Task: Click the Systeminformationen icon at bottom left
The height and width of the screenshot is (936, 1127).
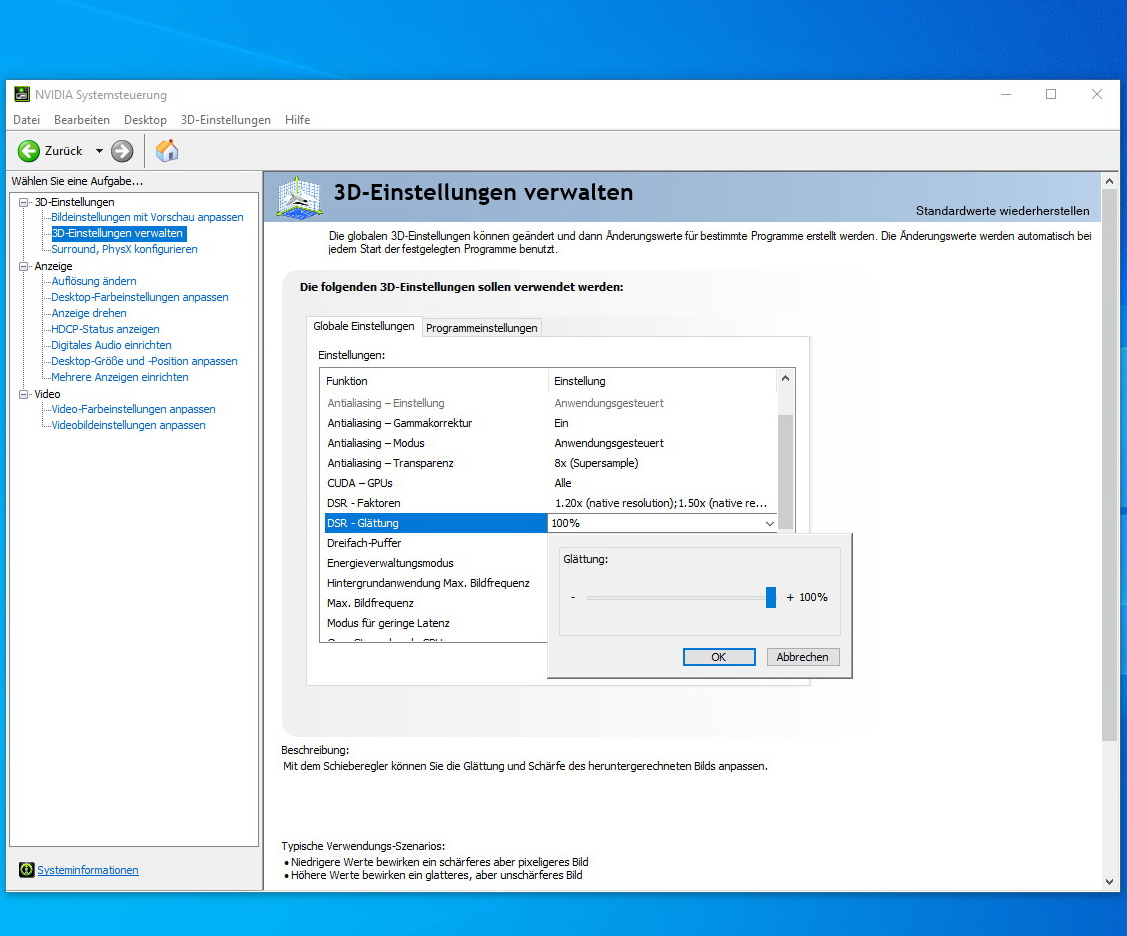Action: coord(26,870)
